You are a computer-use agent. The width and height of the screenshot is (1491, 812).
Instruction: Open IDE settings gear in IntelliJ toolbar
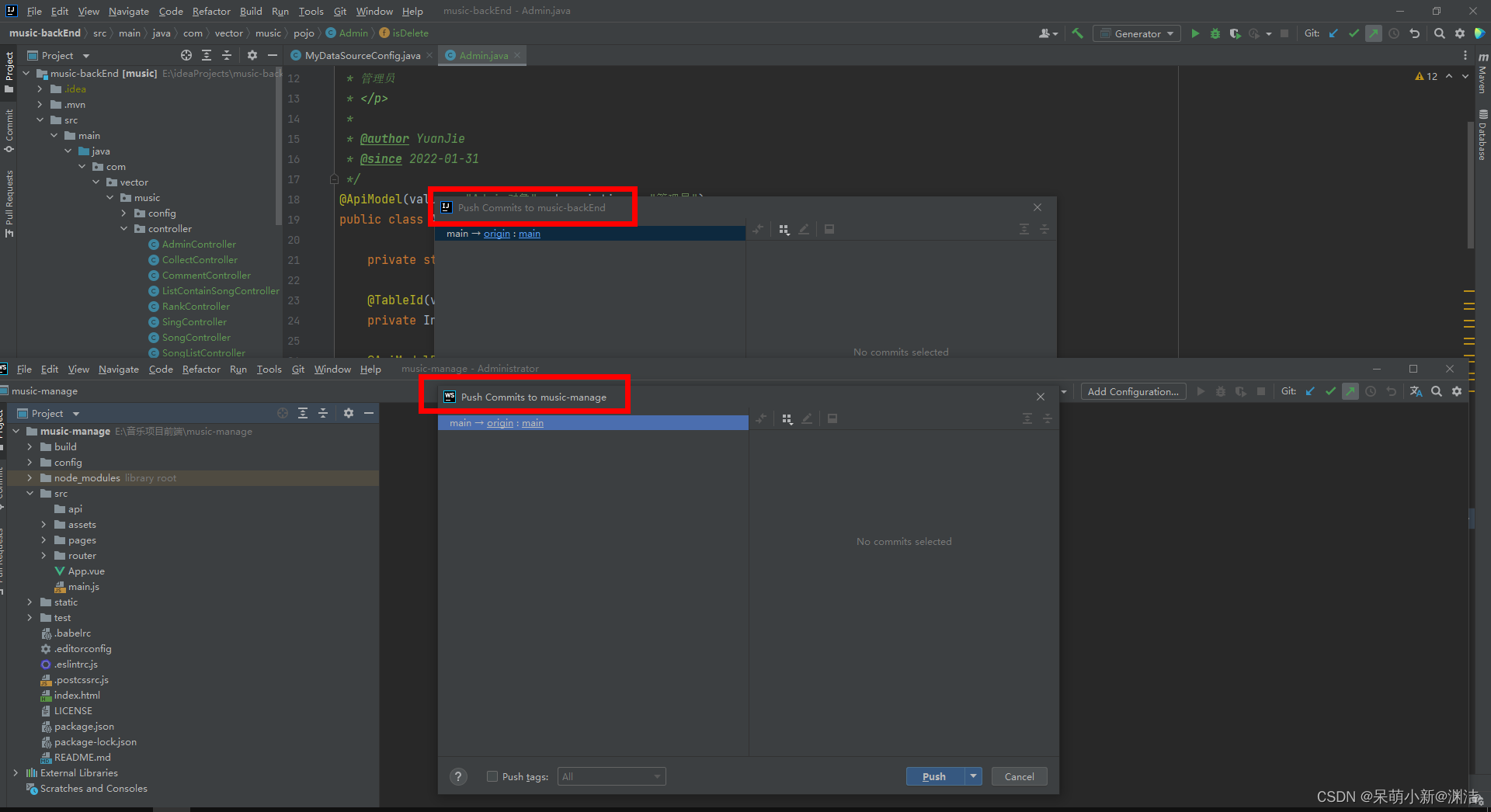(x=1459, y=33)
